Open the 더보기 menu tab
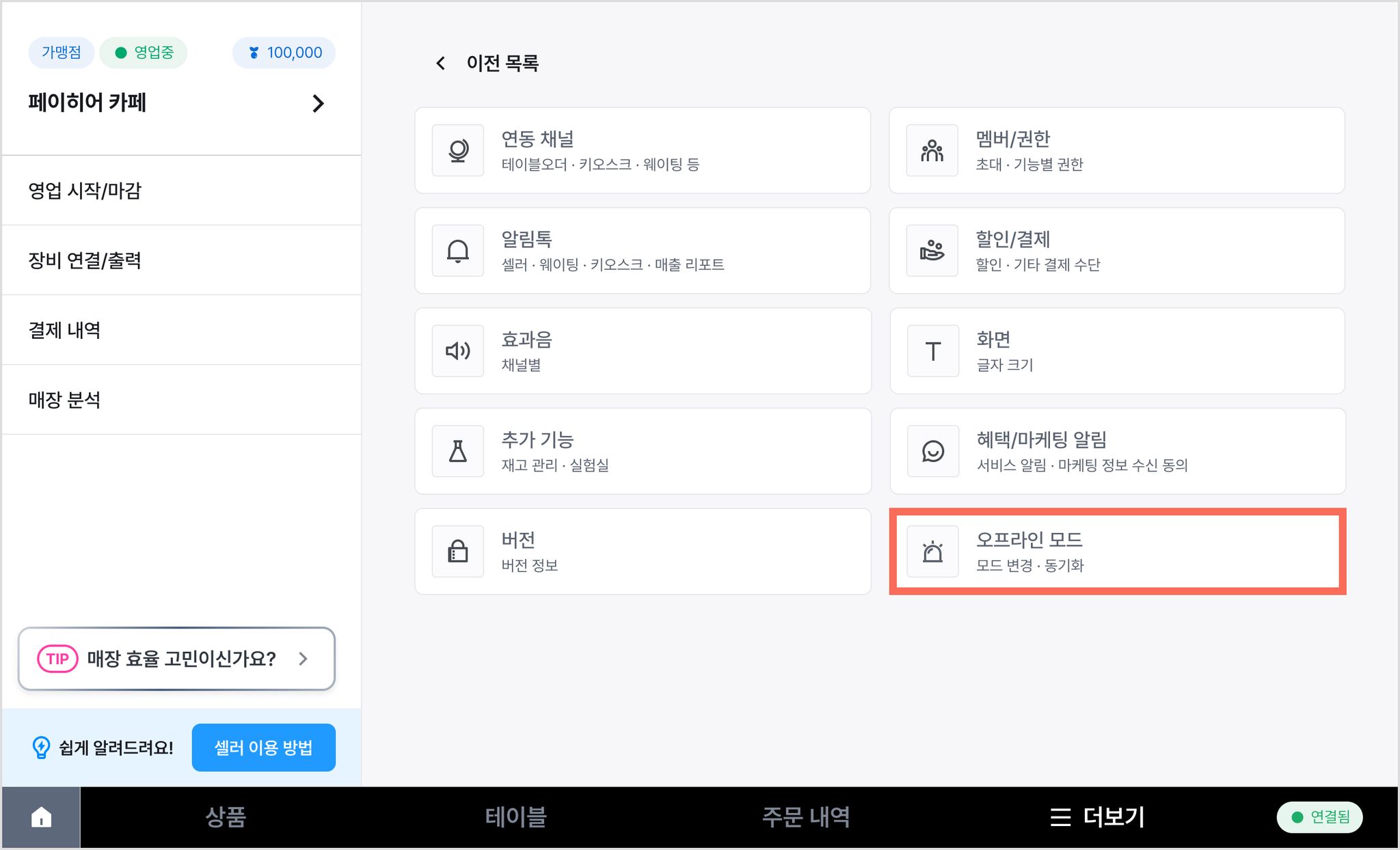This screenshot has height=850, width=1400. (x=1097, y=817)
